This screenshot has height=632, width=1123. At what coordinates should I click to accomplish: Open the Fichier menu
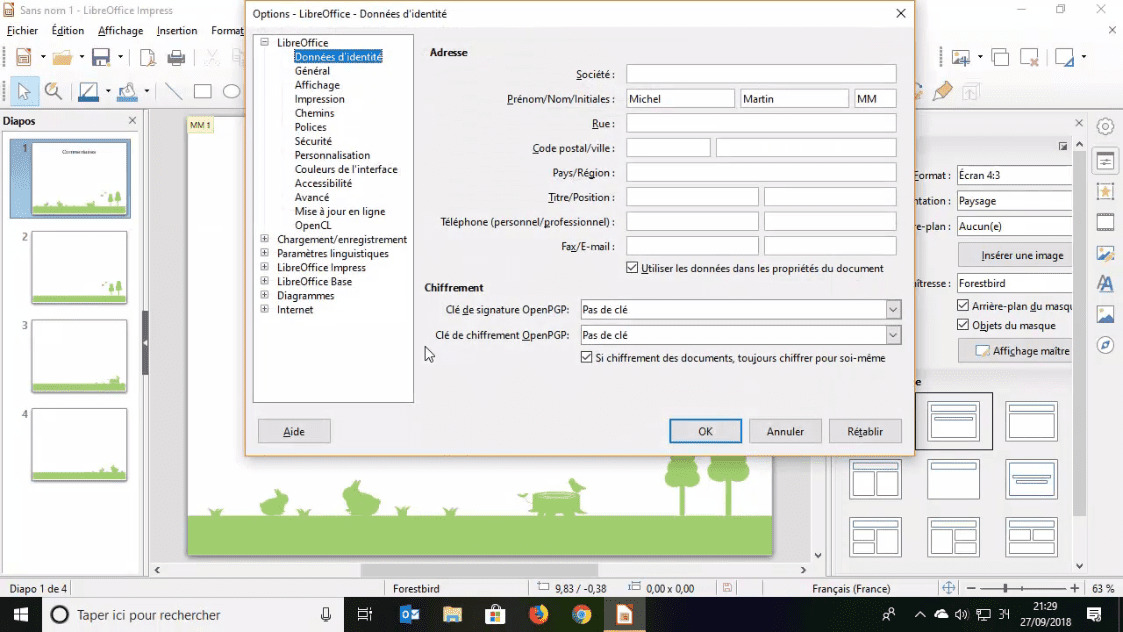(x=22, y=31)
